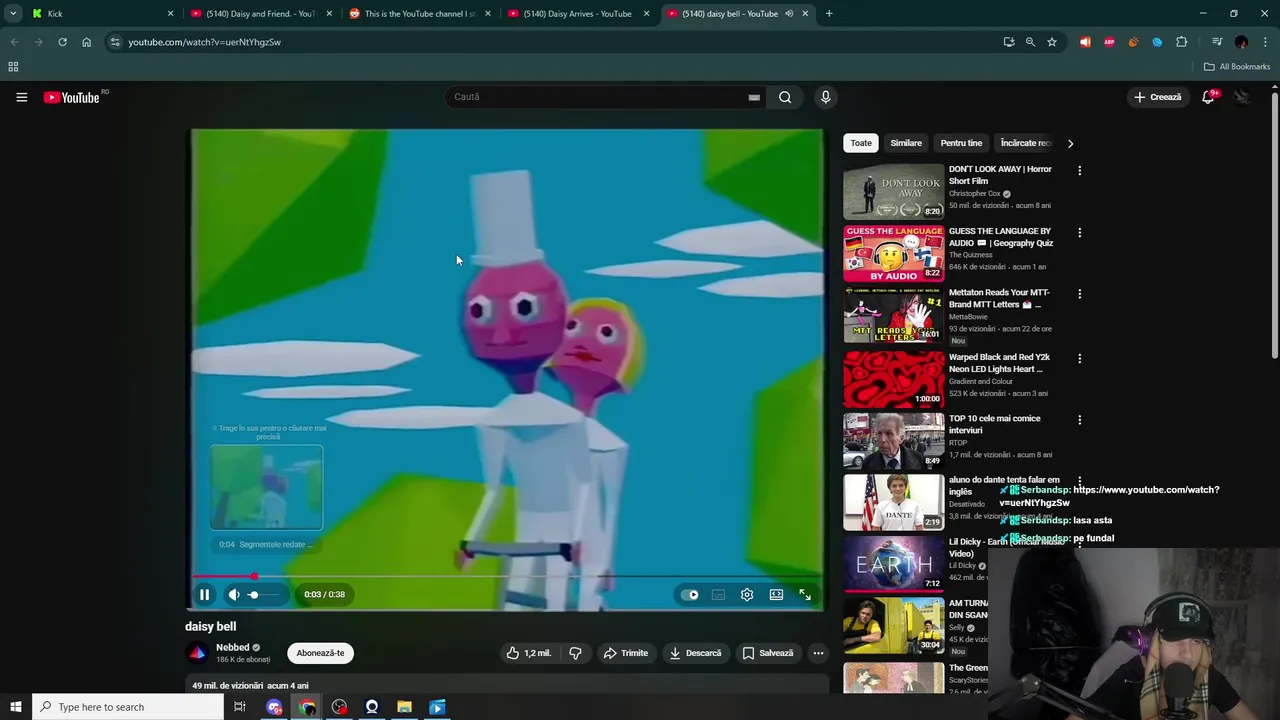The image size is (1280, 720).
Task: Open TOP 10 cele mai comice interviuri thumbnail
Action: (x=893, y=439)
